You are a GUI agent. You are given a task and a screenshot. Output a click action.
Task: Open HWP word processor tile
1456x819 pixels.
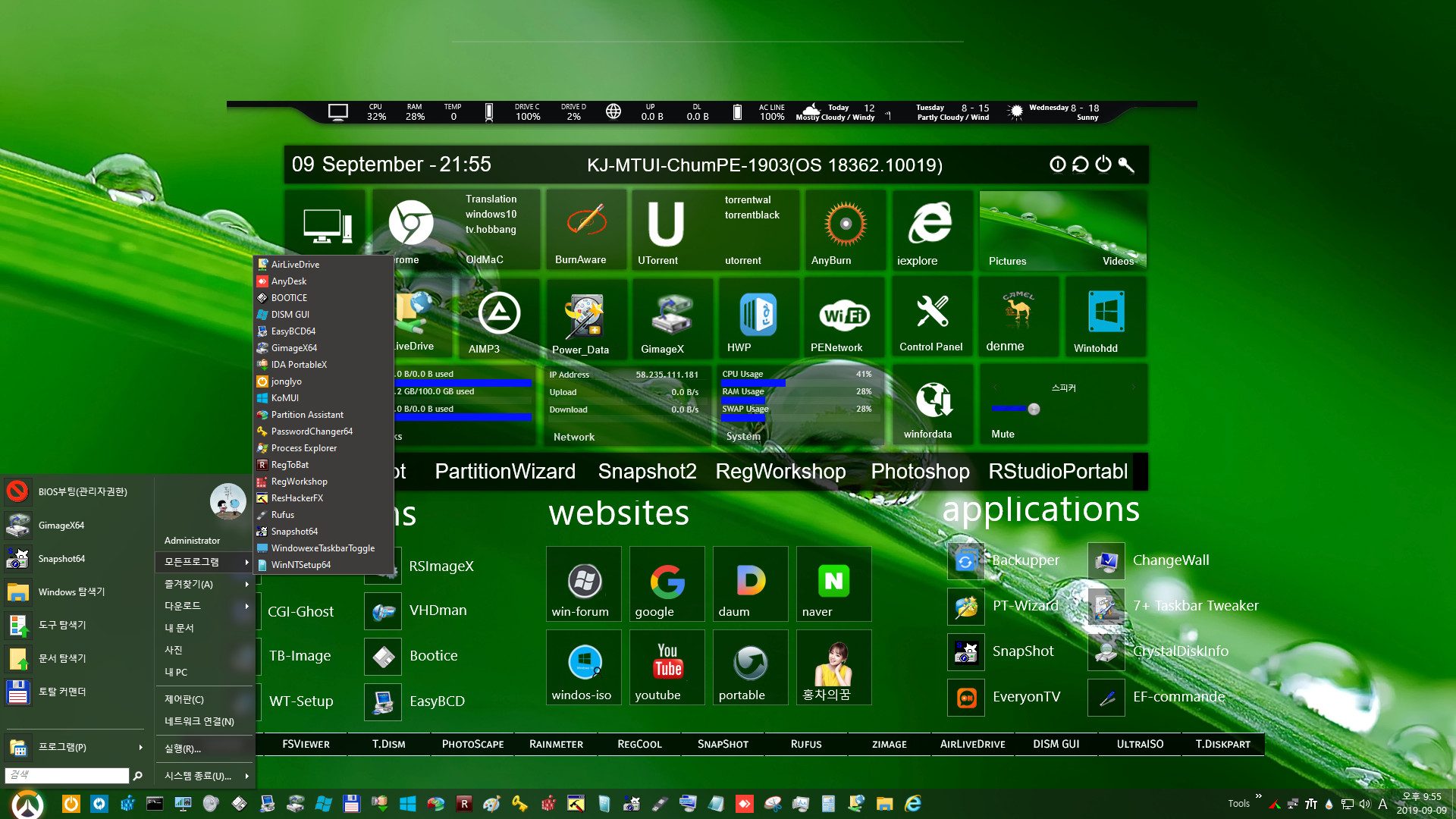click(x=758, y=317)
